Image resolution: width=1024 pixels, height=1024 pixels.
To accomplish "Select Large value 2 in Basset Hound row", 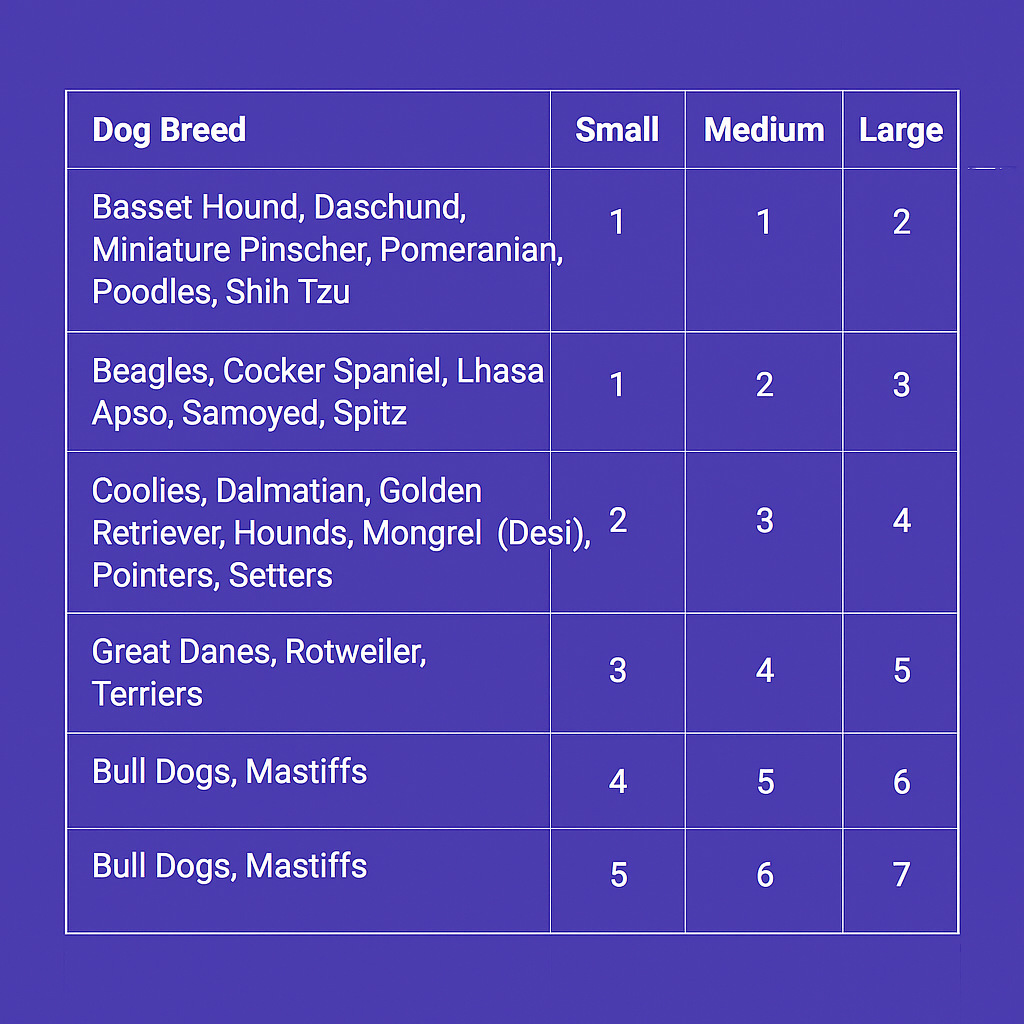I will (901, 222).
